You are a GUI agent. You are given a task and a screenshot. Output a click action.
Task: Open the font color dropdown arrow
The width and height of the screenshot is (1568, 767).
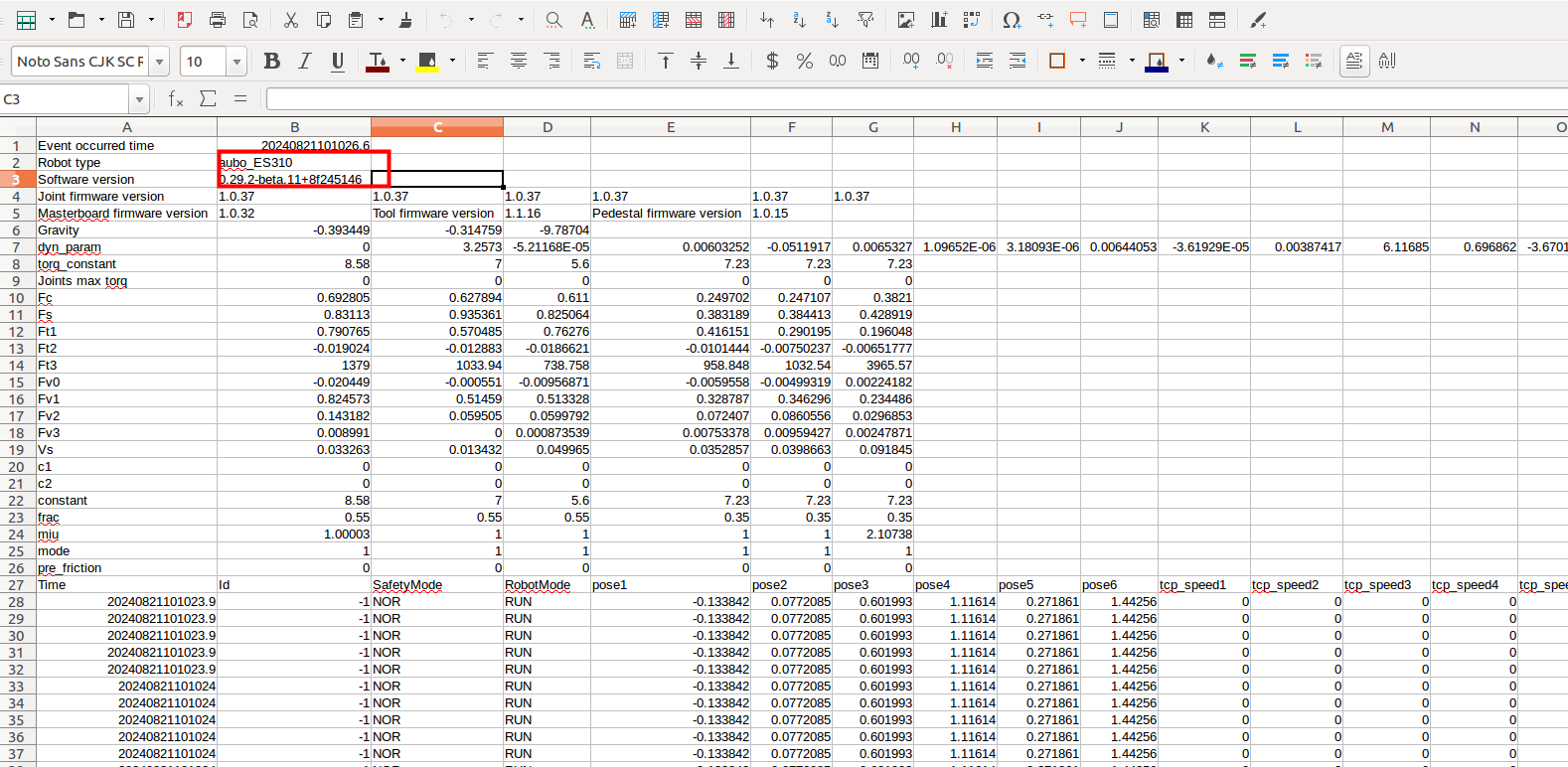[402, 62]
